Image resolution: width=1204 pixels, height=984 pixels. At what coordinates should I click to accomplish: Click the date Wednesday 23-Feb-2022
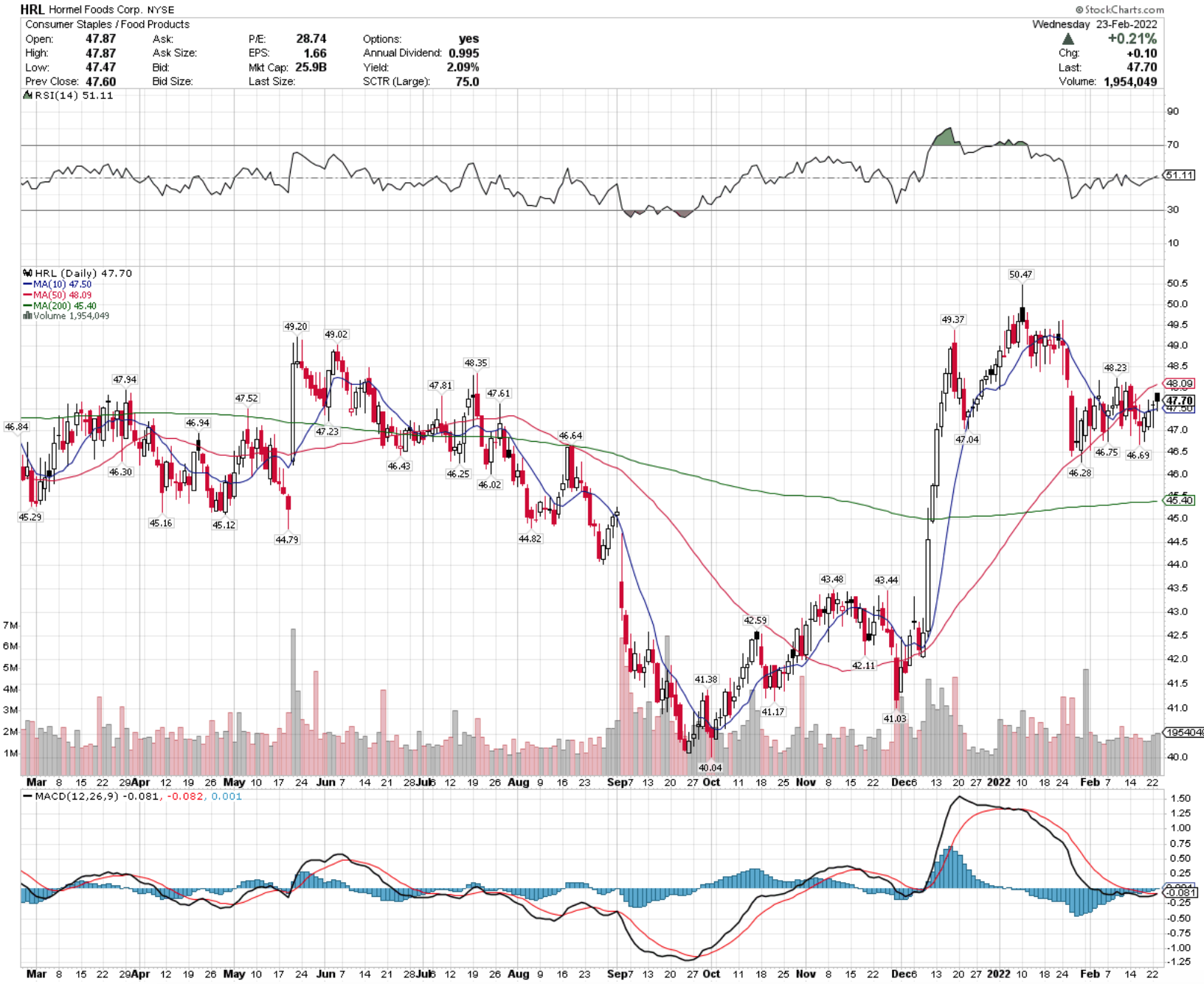point(1094,24)
